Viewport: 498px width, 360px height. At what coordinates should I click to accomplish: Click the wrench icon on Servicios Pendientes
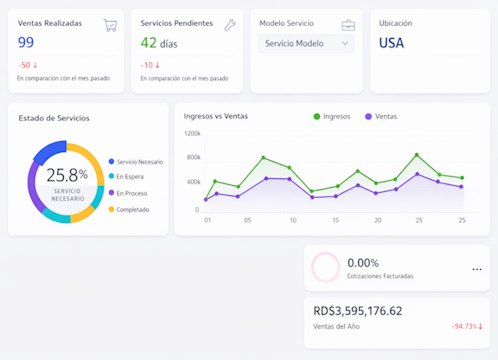click(x=230, y=25)
